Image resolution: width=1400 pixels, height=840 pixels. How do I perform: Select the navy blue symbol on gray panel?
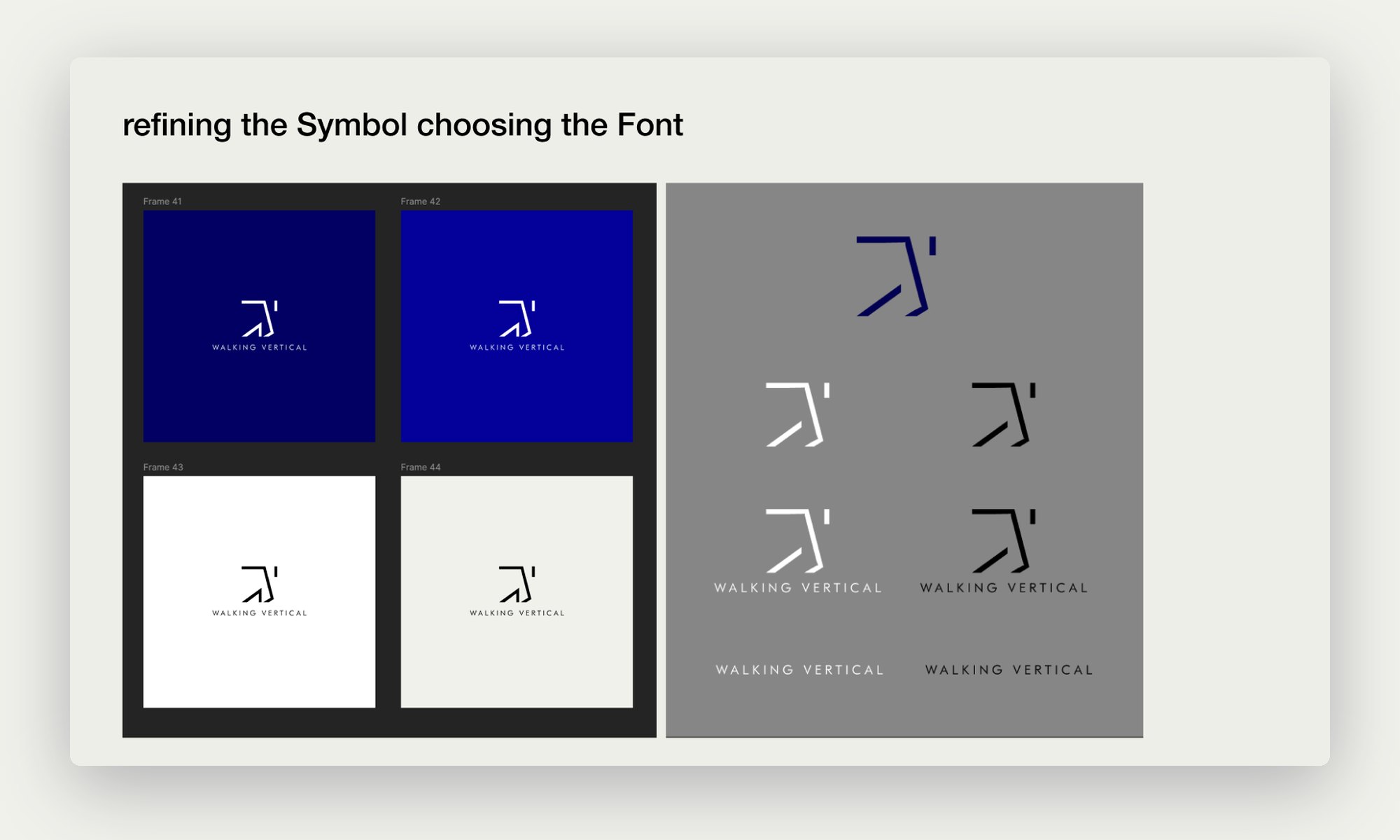[x=896, y=276]
